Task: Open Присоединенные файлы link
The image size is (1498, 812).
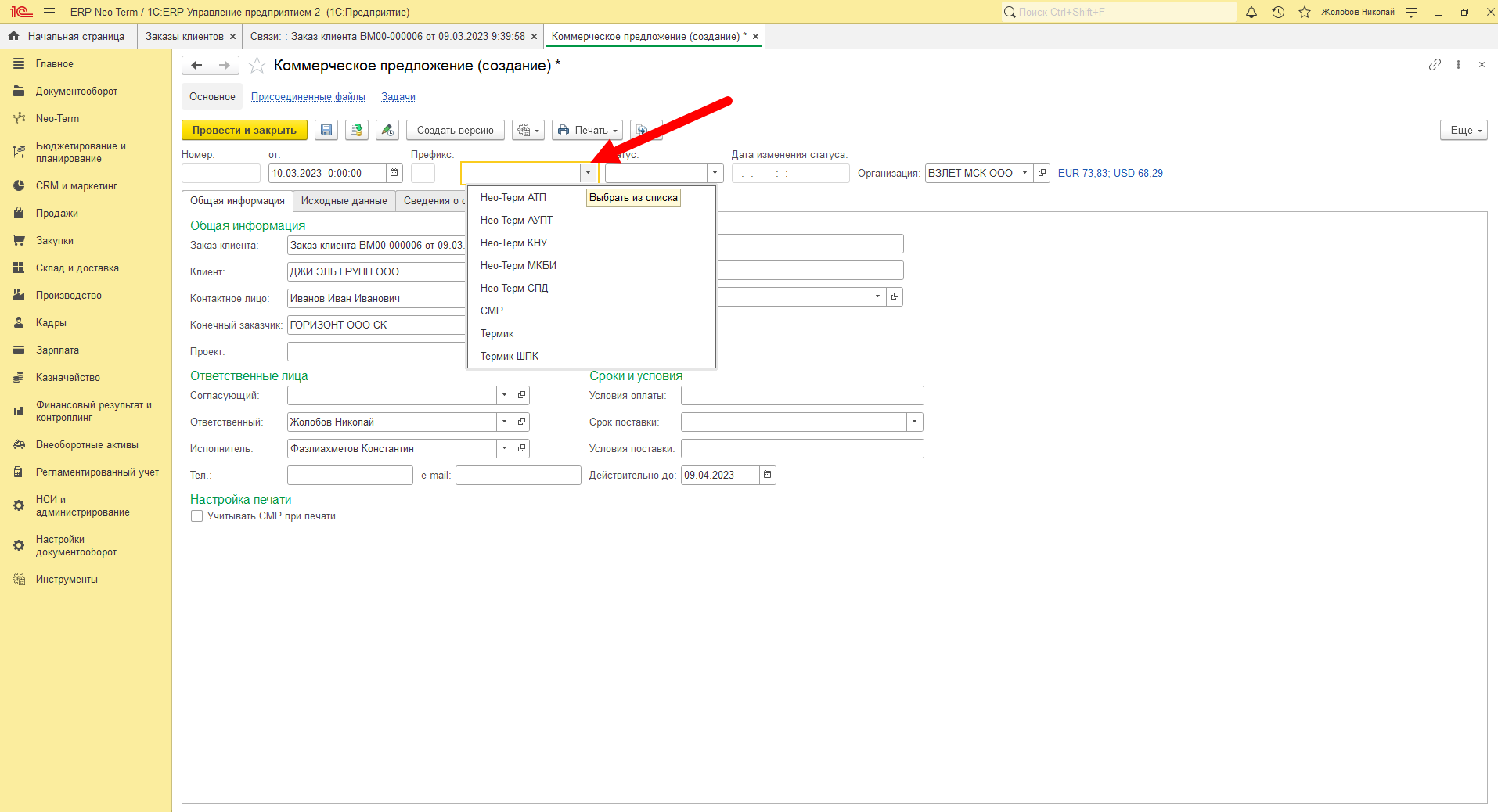Action: tap(308, 97)
